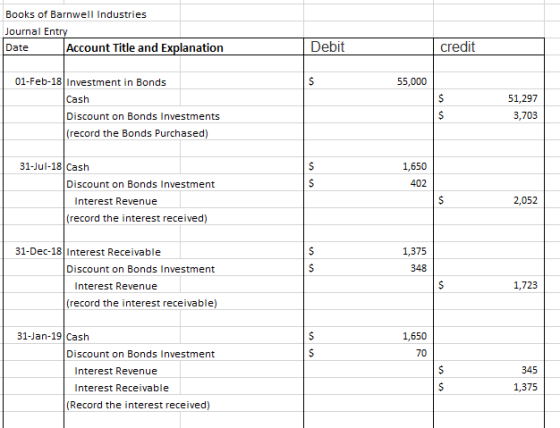The height and width of the screenshot is (428, 560).
Task: Click the 'Date' column header
Action: click(x=17, y=48)
